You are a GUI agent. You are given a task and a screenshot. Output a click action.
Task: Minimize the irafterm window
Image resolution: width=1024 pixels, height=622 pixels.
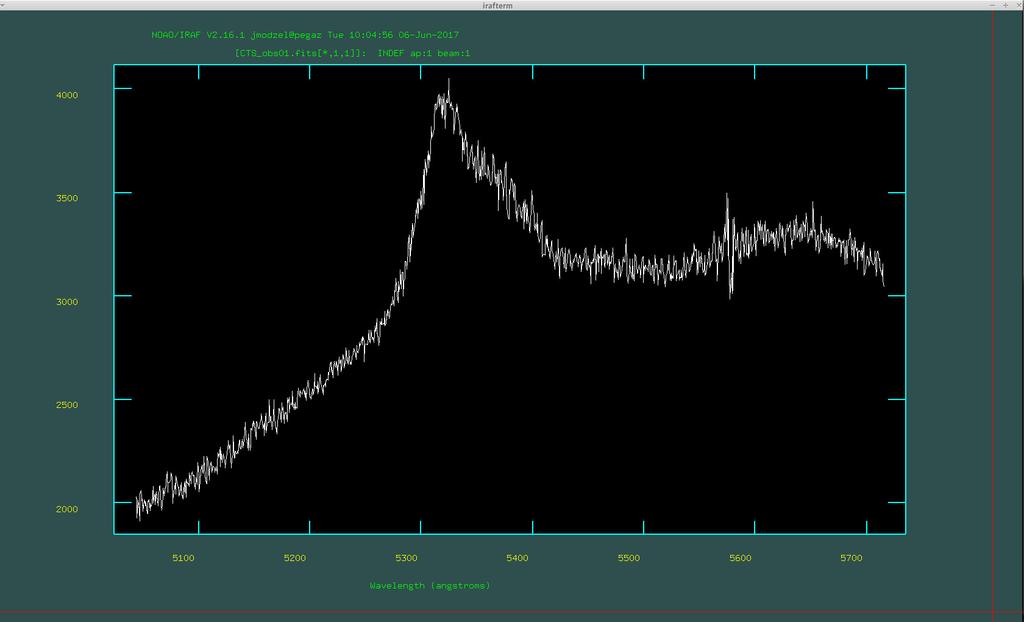tap(993, 5)
